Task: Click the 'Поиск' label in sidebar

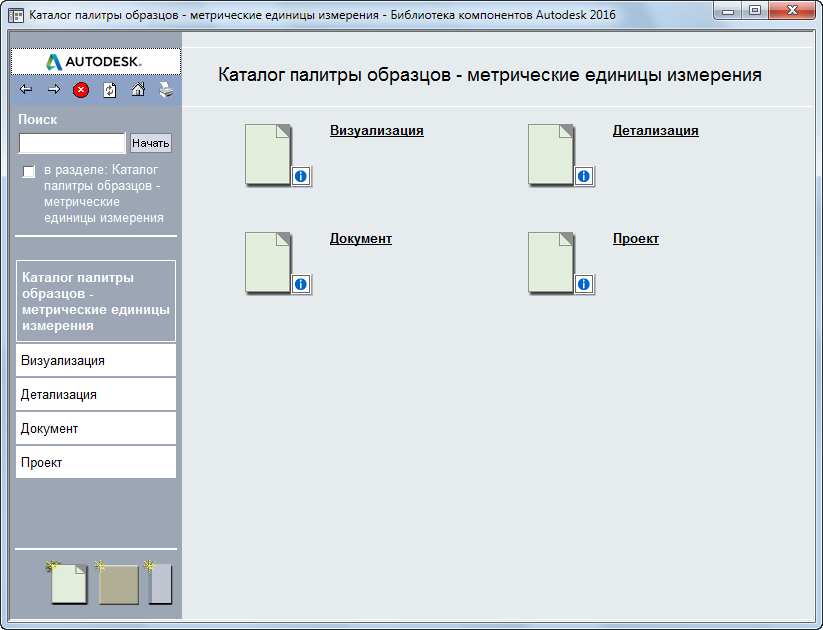Action: [x=38, y=119]
